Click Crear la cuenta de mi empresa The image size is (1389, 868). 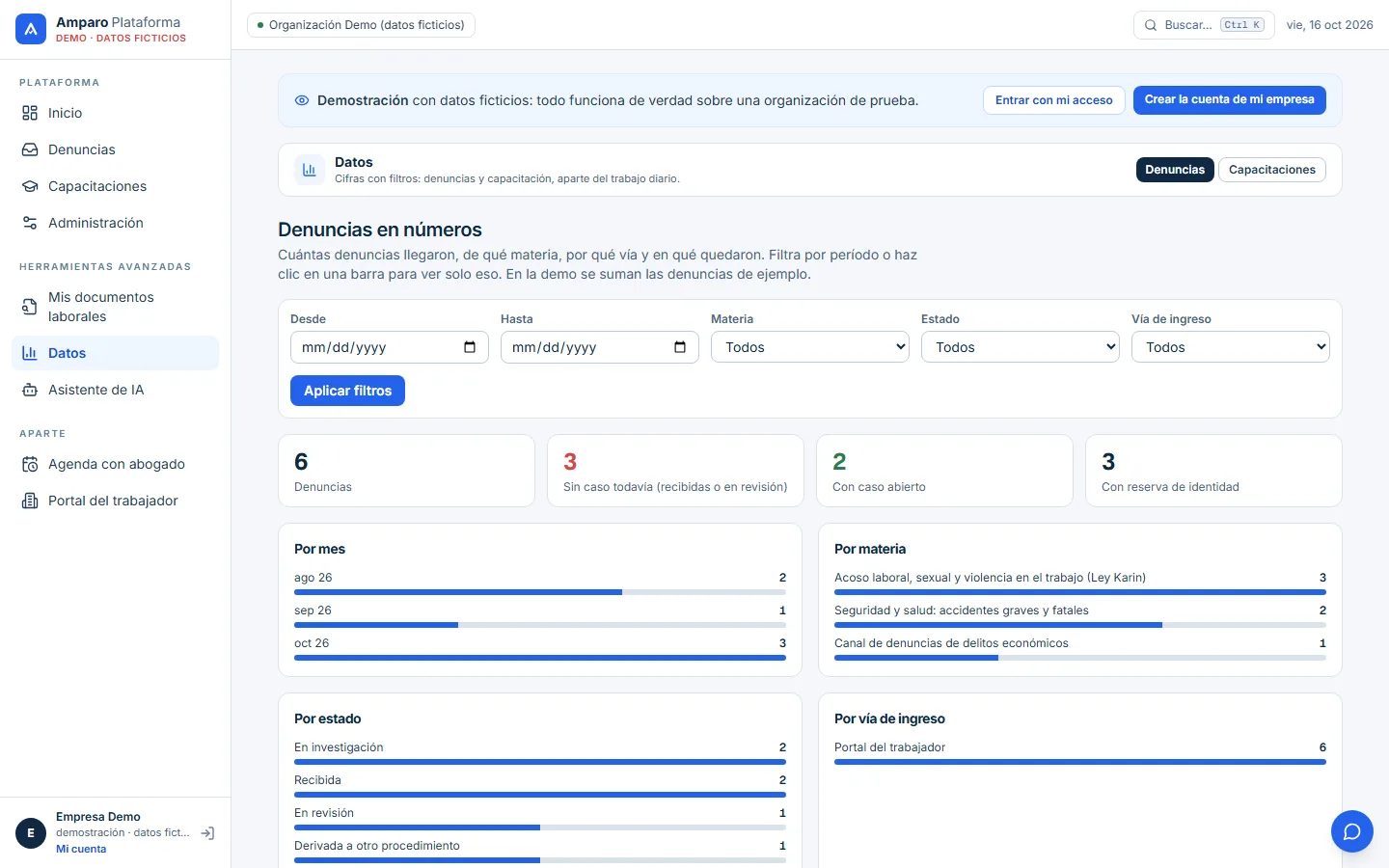point(1229,100)
